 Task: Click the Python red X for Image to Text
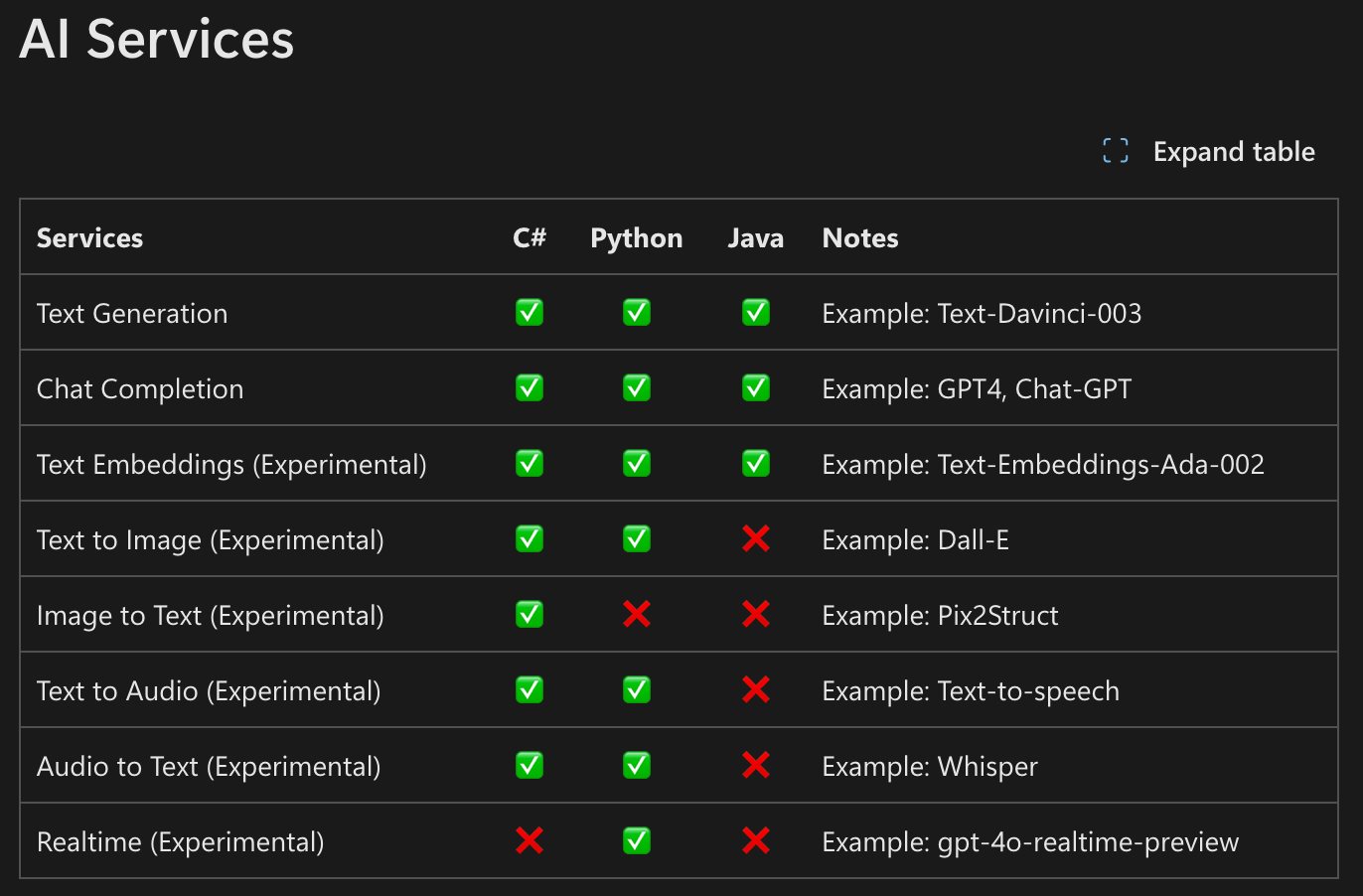click(x=637, y=615)
